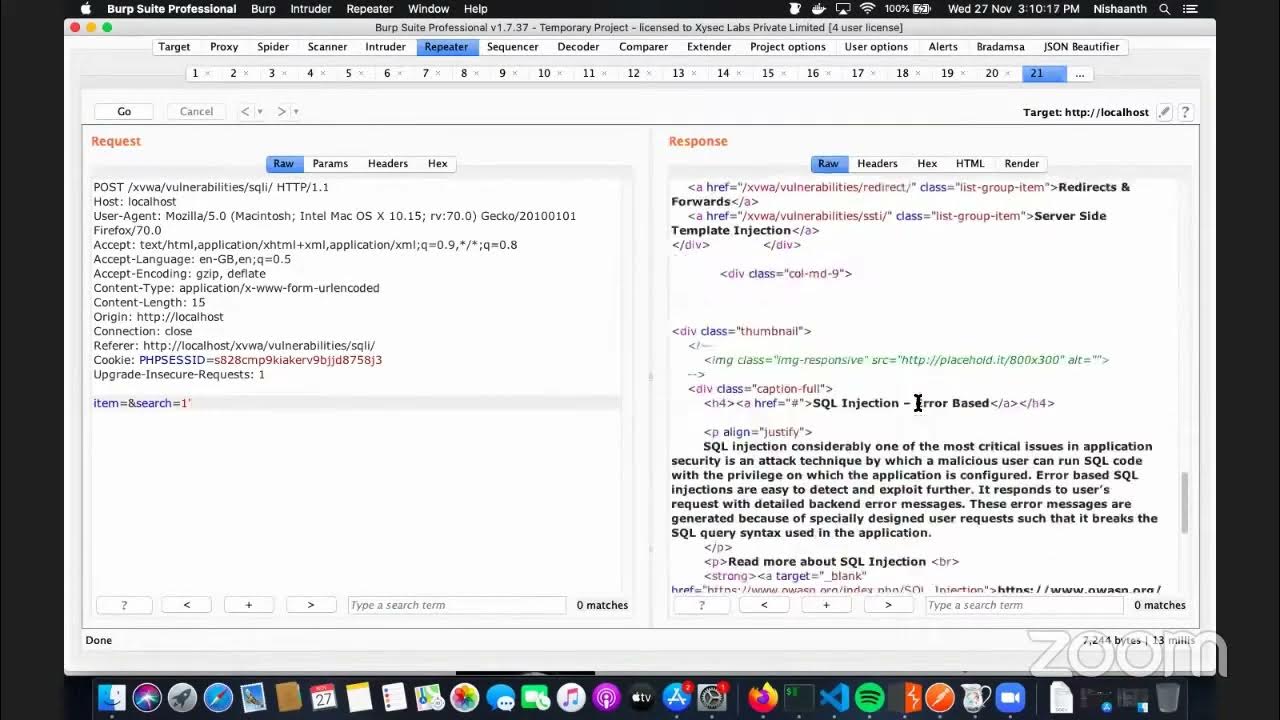Viewport: 1280px width, 720px height.
Task: Launch Siri from the dock
Action: [147, 697]
